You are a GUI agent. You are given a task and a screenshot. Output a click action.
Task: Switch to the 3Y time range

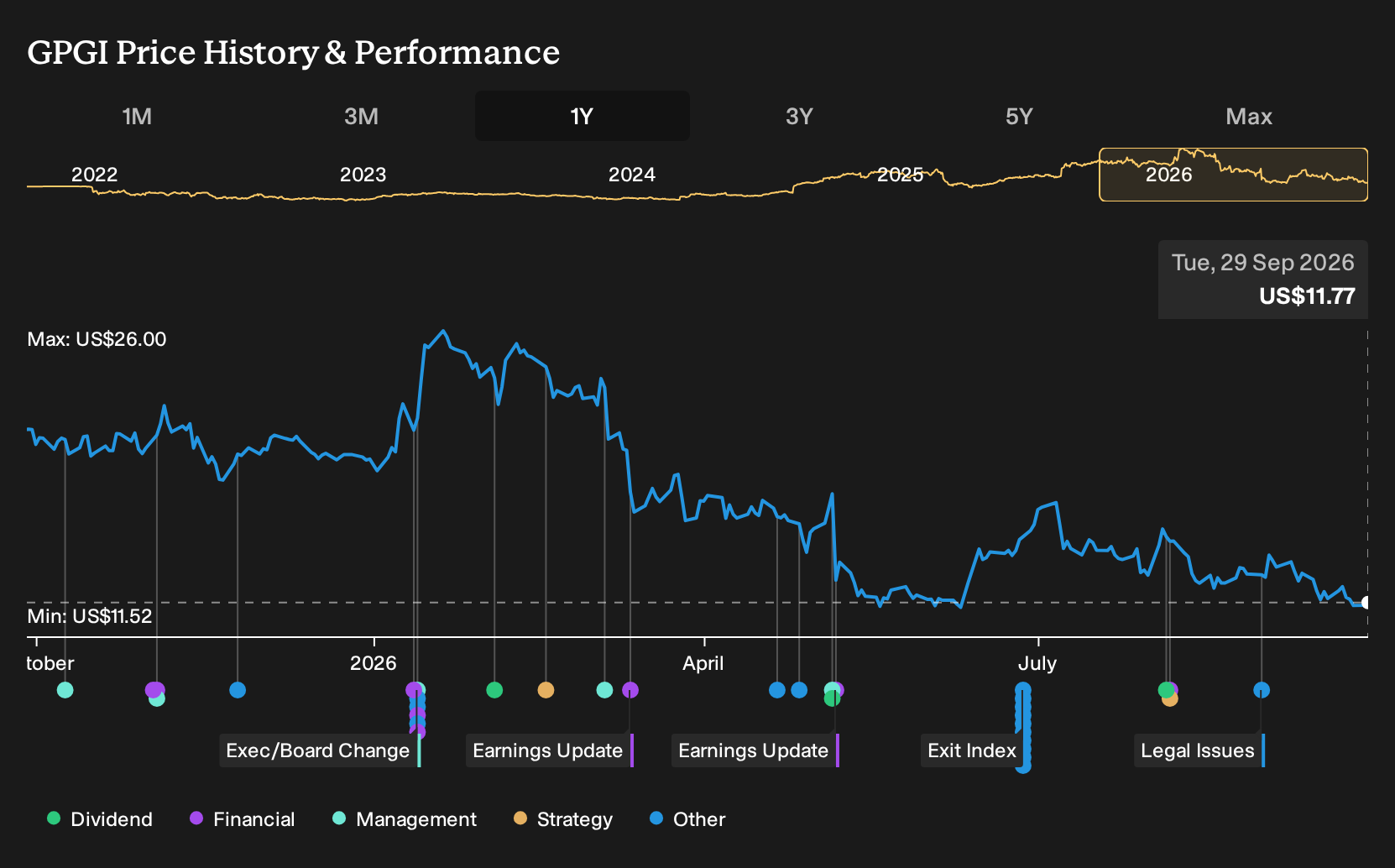(x=799, y=116)
